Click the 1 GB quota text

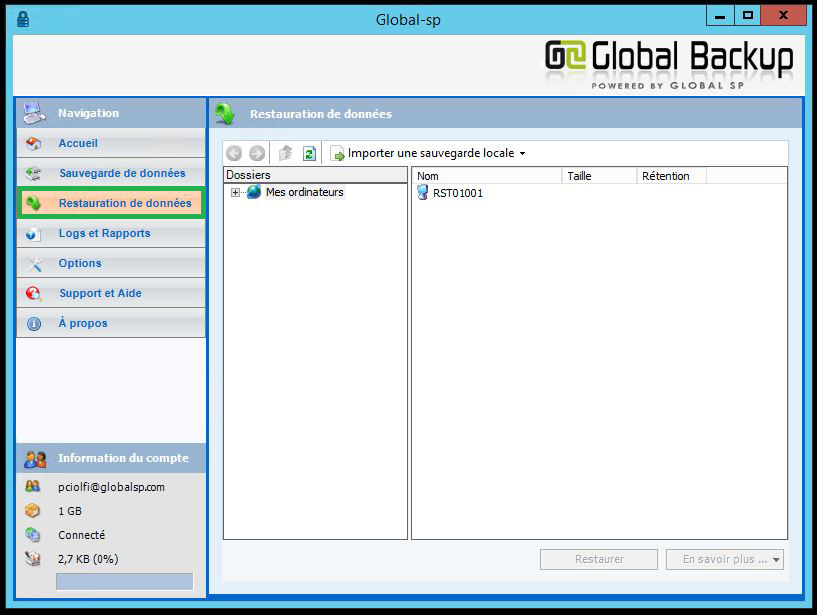point(70,511)
